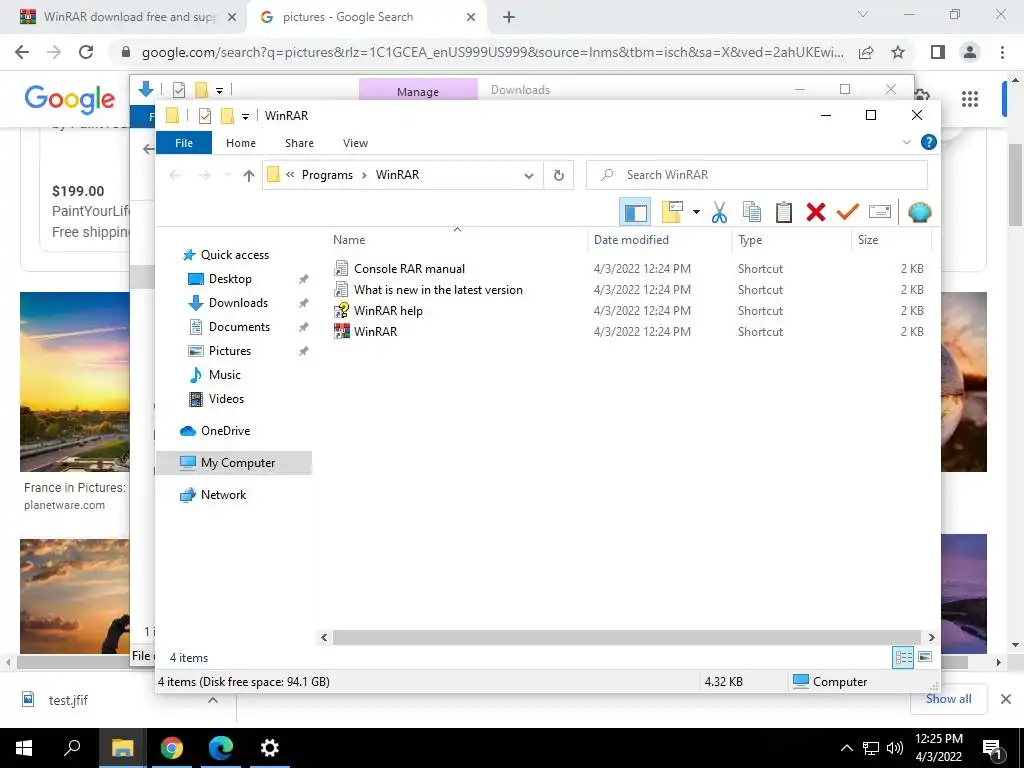Image resolution: width=1024 pixels, height=768 pixels.
Task: Click the envelope email toolbar icon
Action: click(x=880, y=212)
